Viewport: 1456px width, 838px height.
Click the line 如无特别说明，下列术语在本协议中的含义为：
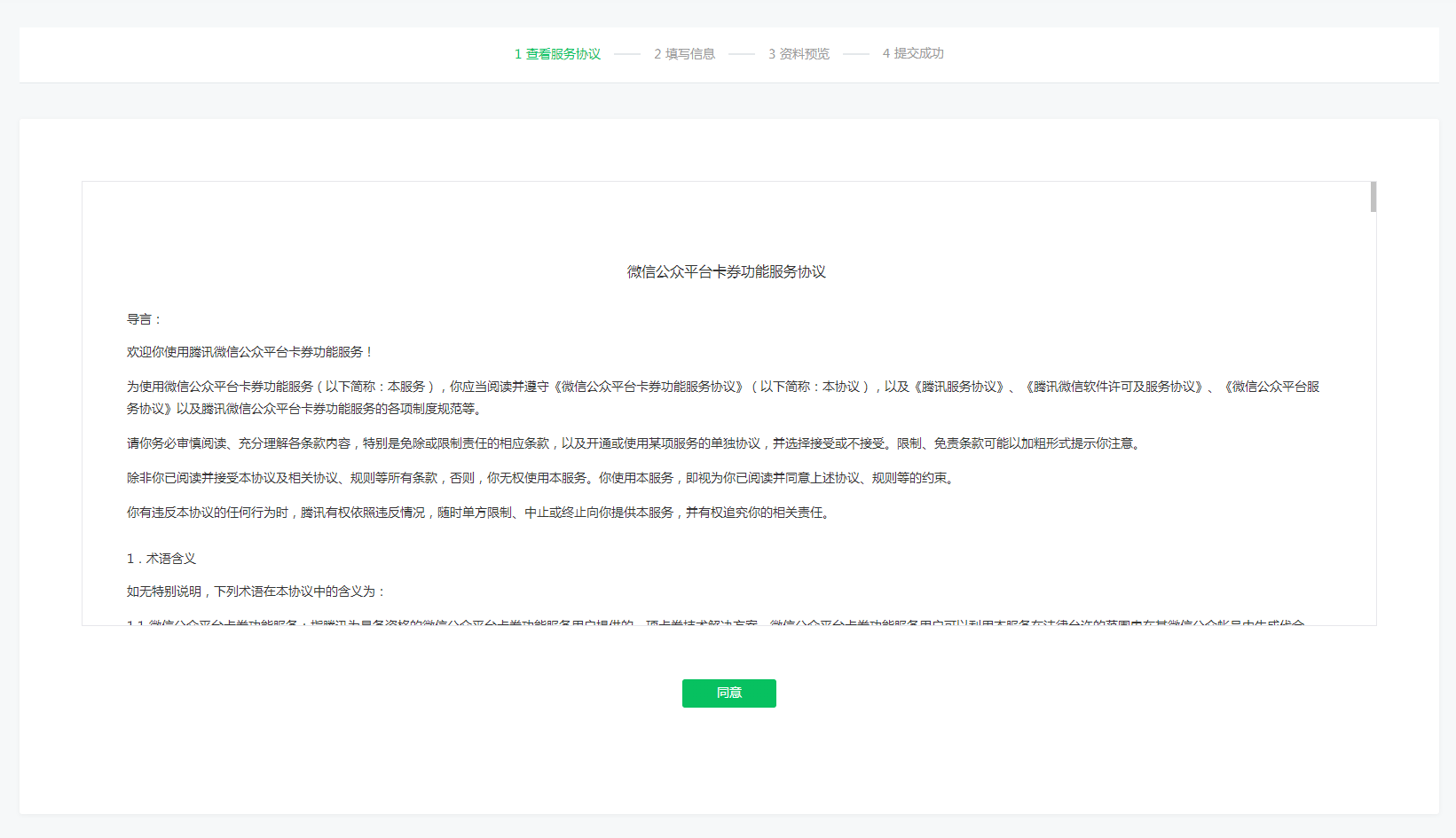[x=256, y=591]
